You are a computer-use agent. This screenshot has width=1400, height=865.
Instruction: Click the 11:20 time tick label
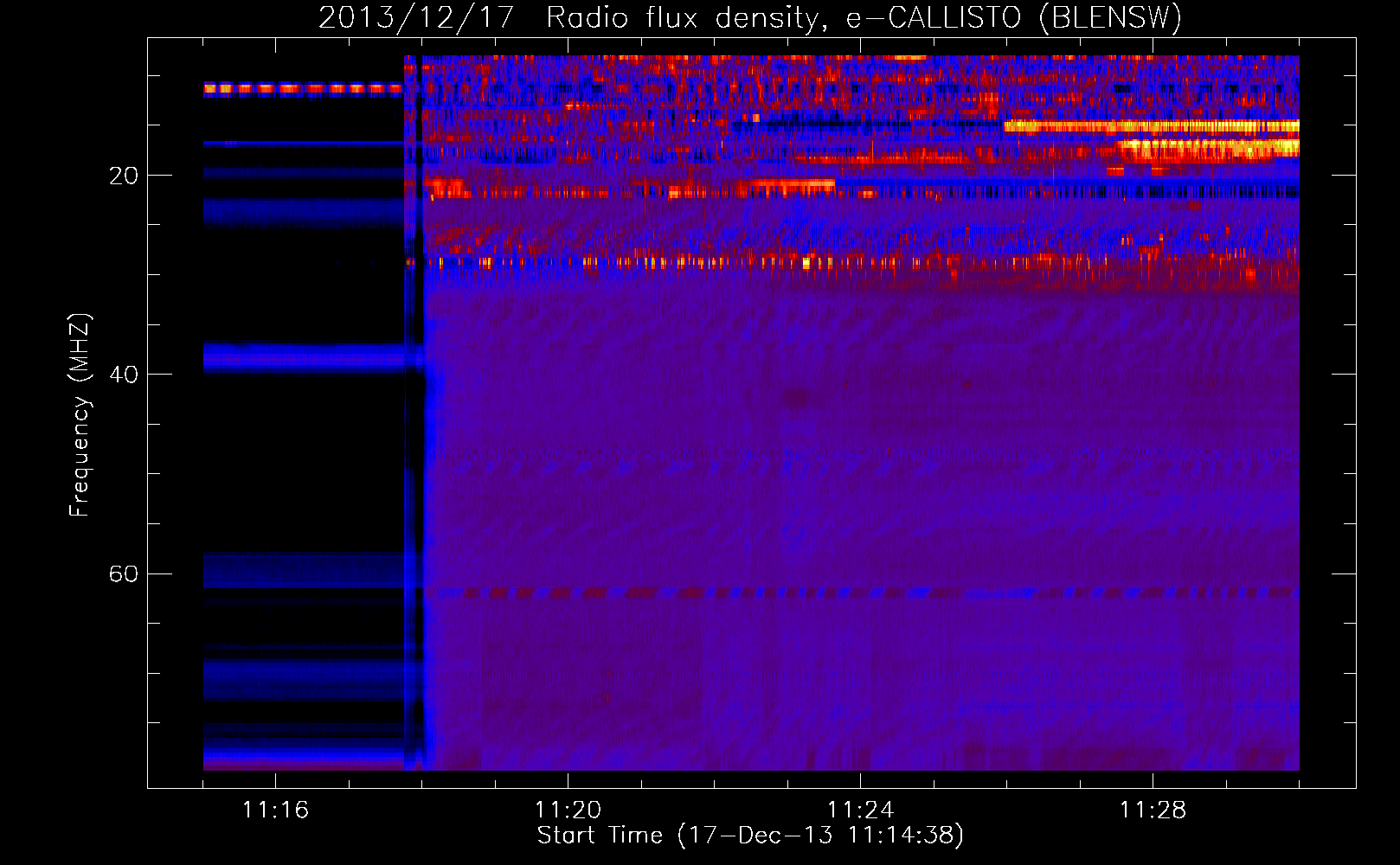click(568, 810)
